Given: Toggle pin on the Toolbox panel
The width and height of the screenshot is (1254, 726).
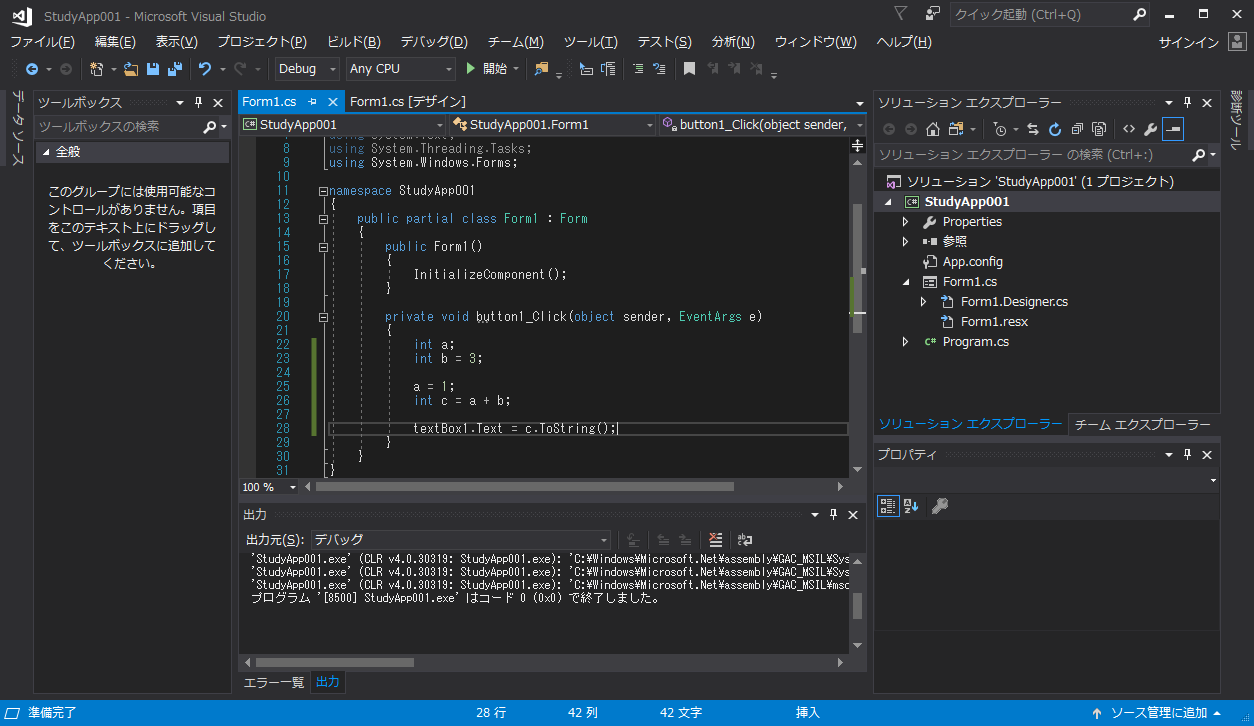Looking at the screenshot, I should point(198,102).
